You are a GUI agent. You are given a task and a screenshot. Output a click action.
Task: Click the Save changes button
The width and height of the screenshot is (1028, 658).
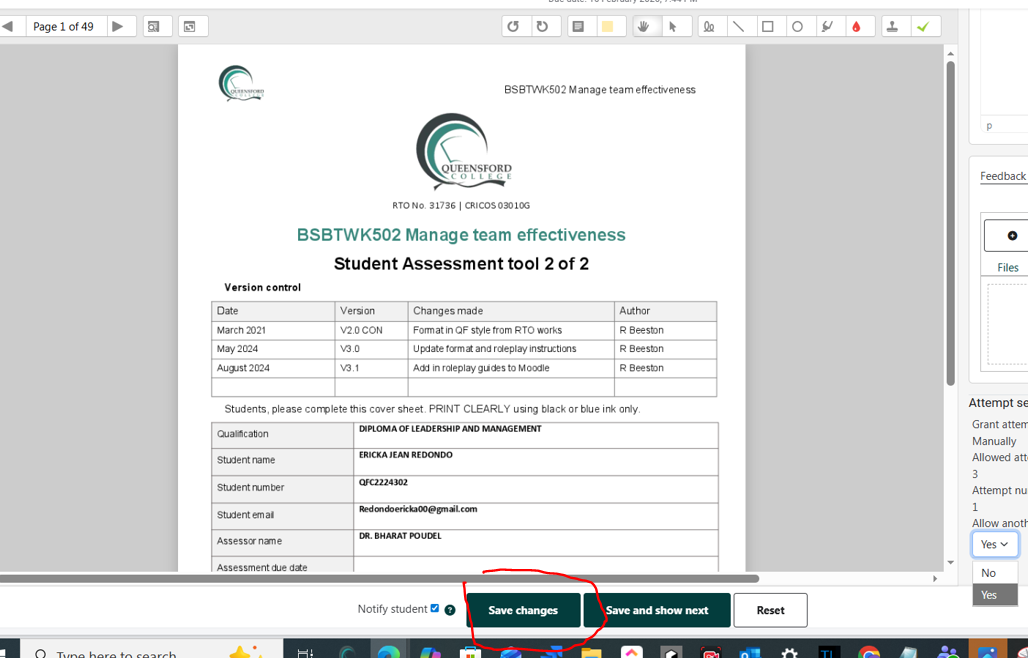click(x=523, y=610)
